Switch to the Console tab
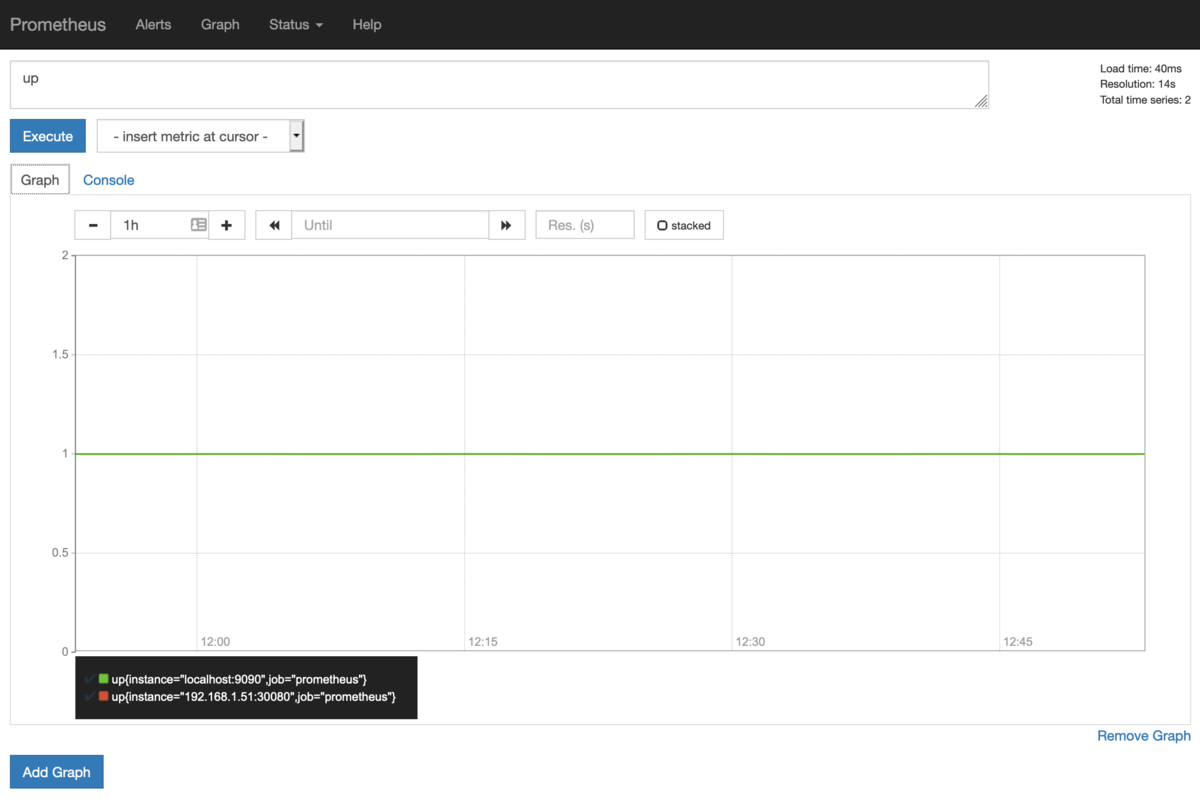1200x799 pixels. 108,180
